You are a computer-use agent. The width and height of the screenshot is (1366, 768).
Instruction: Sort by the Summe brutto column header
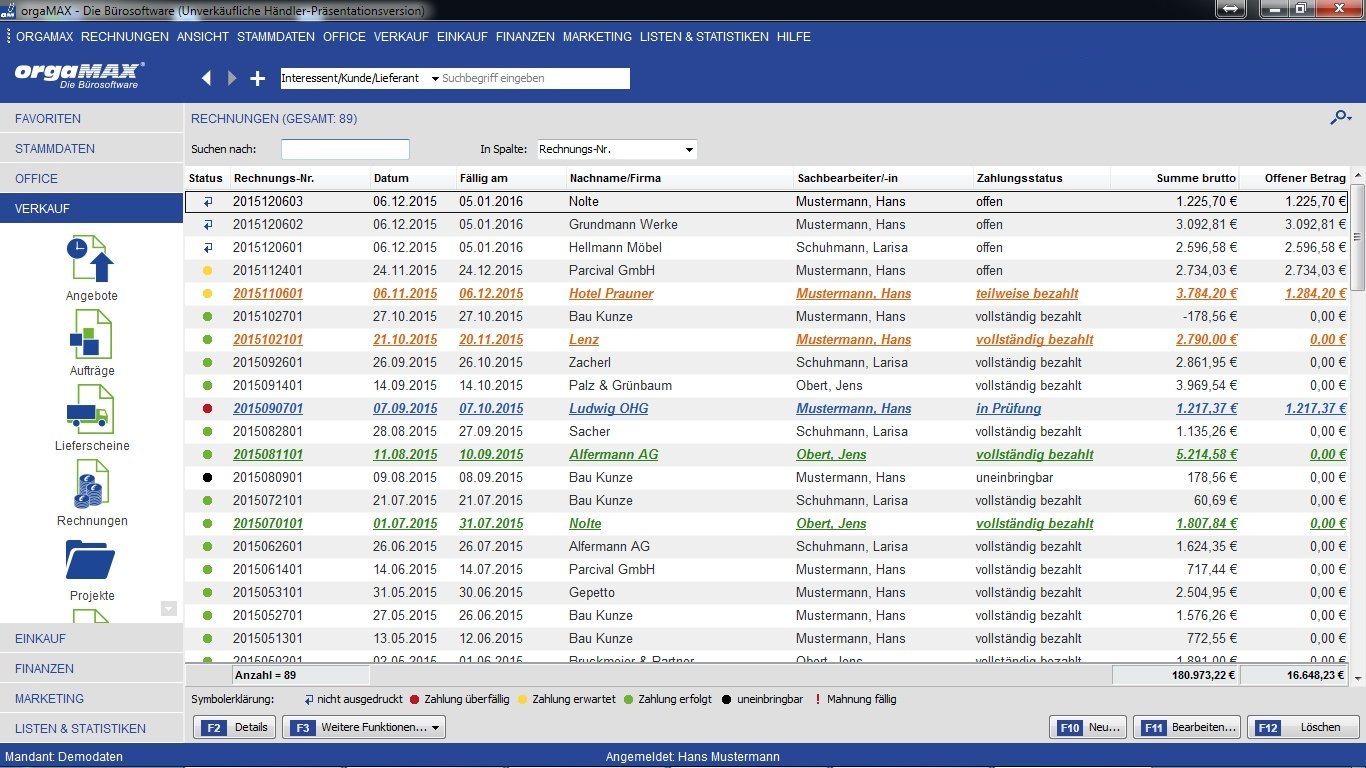tap(1175, 178)
